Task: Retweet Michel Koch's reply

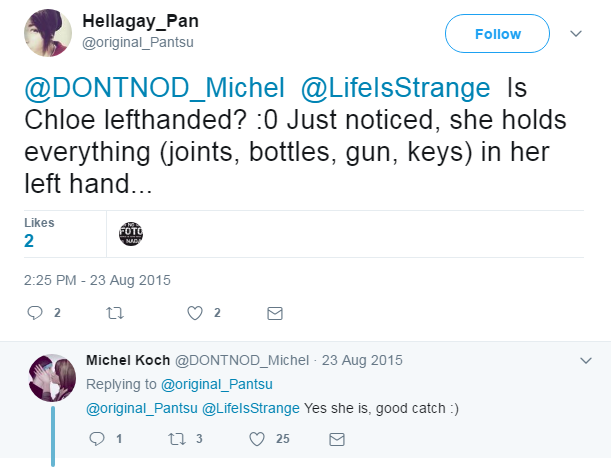Action: pos(176,438)
